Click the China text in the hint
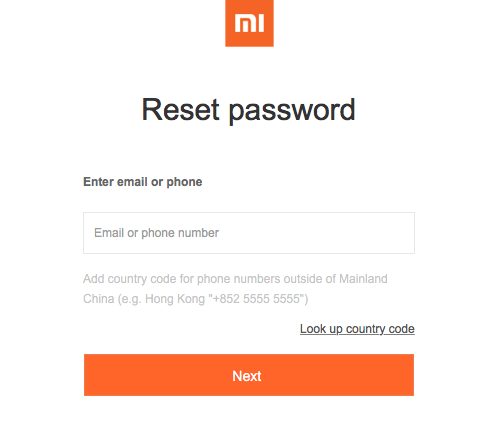500x427 pixels. point(99,299)
